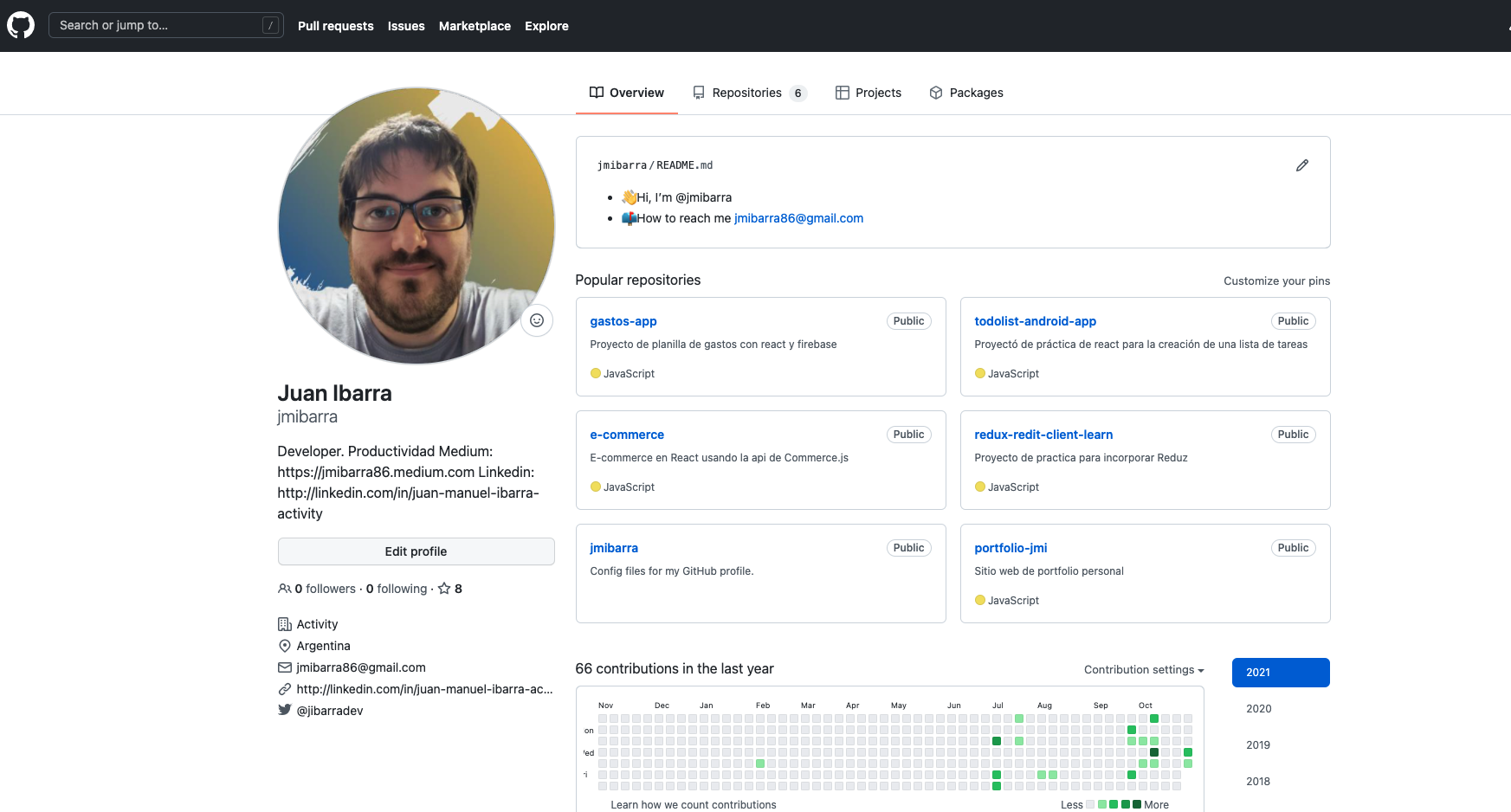The height and width of the screenshot is (812, 1511).
Task: Click the smiley set status icon
Action: pos(537,320)
